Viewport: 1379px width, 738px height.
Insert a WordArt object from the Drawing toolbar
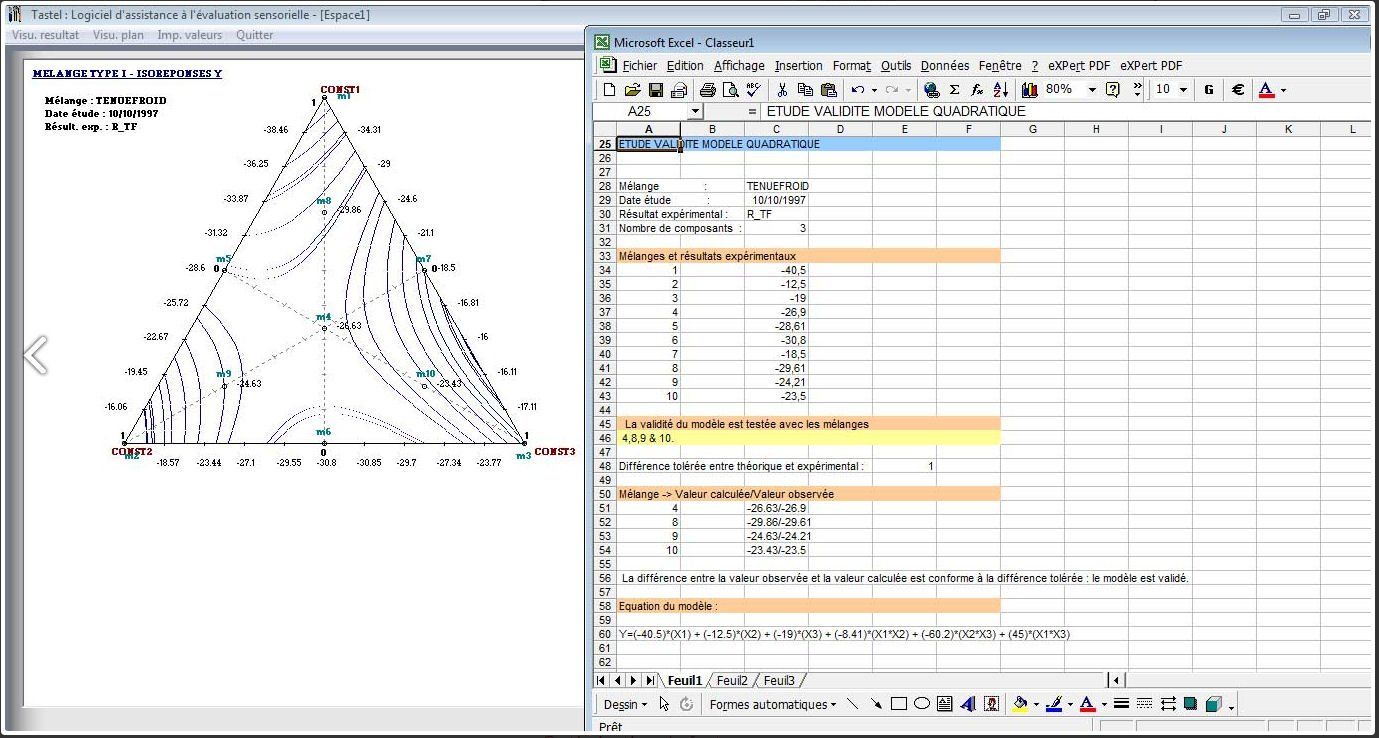(x=967, y=705)
